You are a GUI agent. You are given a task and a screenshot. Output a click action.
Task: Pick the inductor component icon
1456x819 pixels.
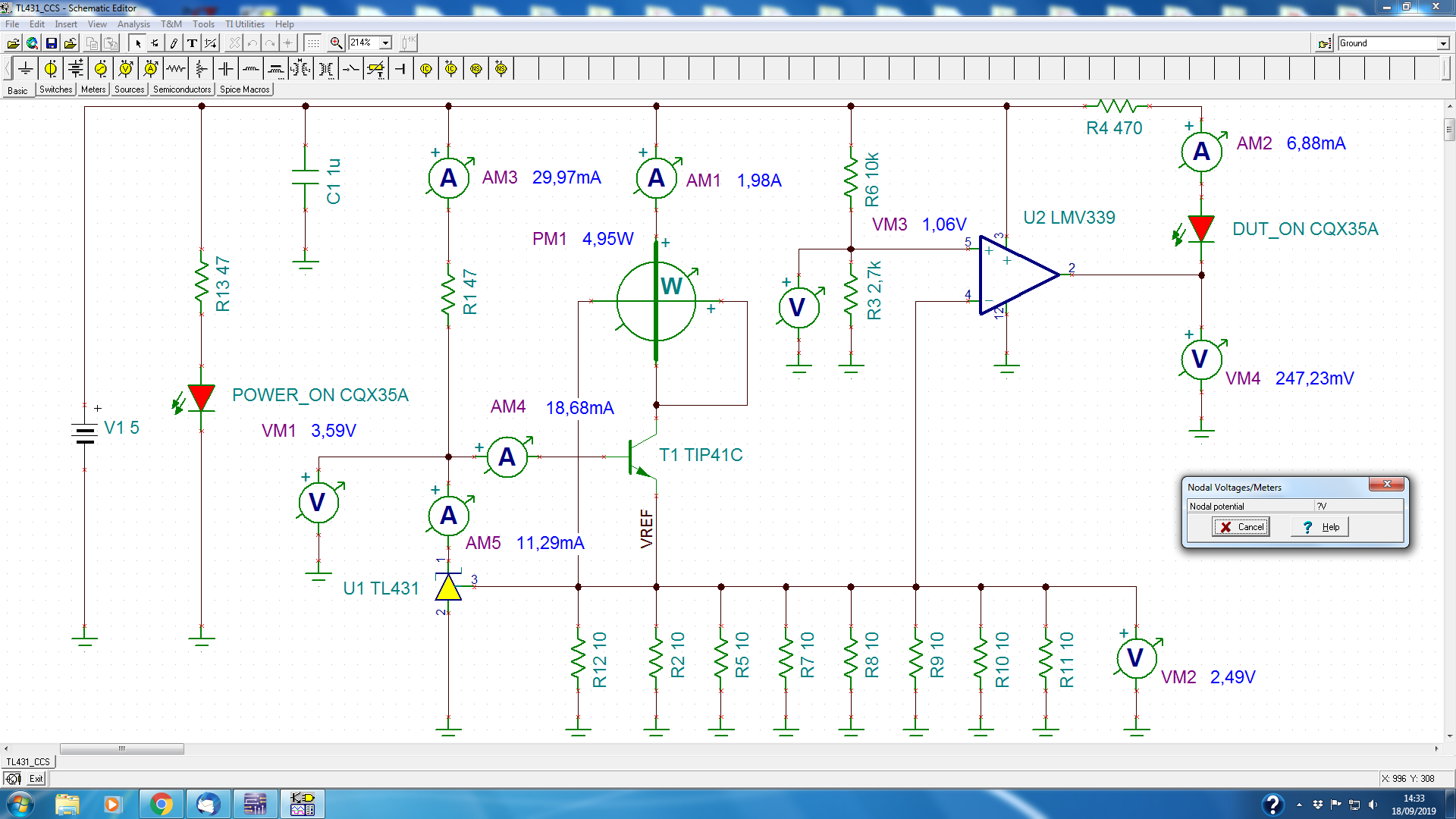point(251,69)
